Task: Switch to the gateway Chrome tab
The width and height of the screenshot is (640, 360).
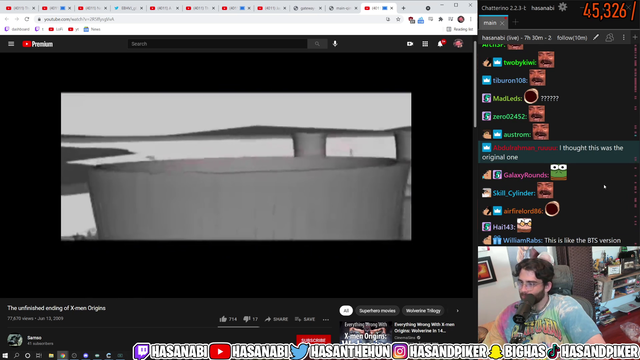Action: click(307, 8)
